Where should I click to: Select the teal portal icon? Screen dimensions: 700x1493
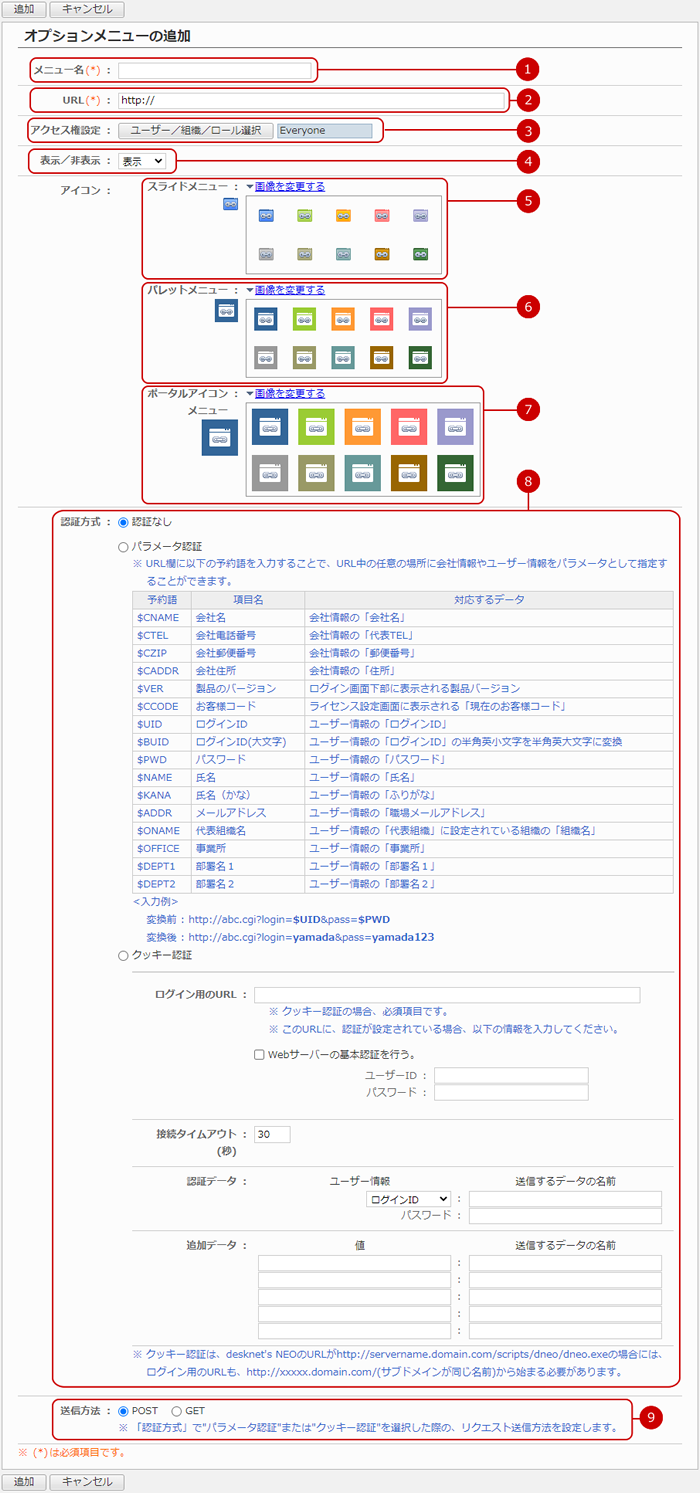point(363,473)
